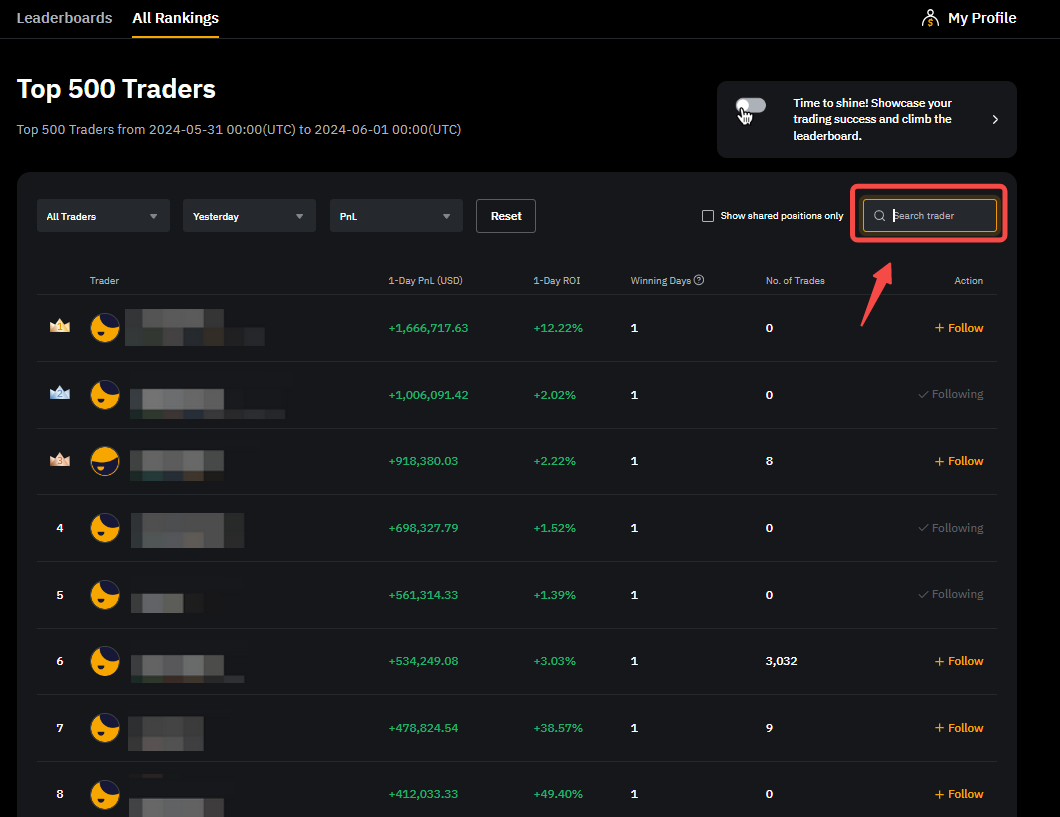
Task: Open the rank 1 trader's avatar
Action: pyautogui.click(x=104, y=327)
